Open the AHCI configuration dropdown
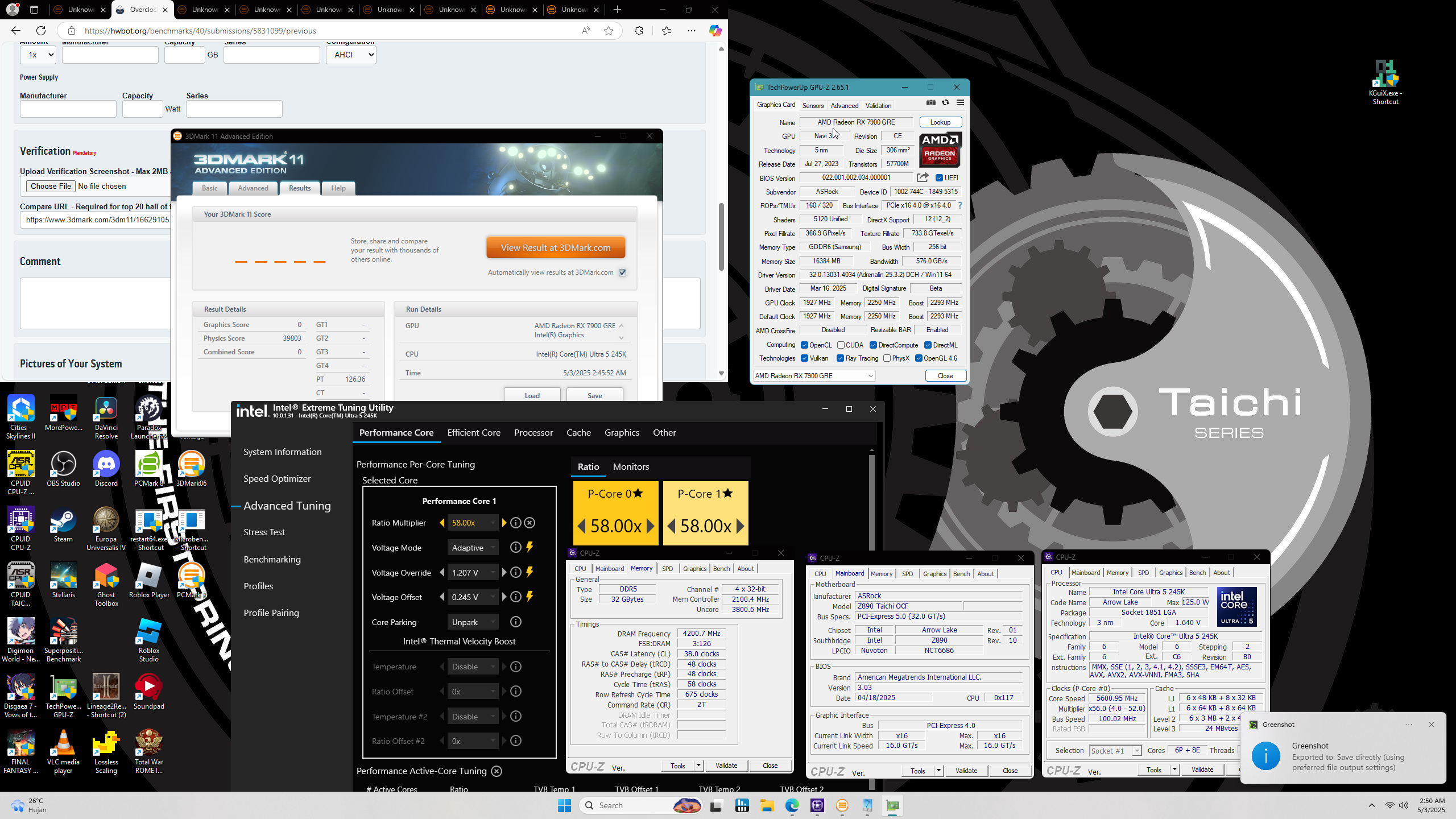Image resolution: width=1456 pixels, height=819 pixels. point(351,55)
